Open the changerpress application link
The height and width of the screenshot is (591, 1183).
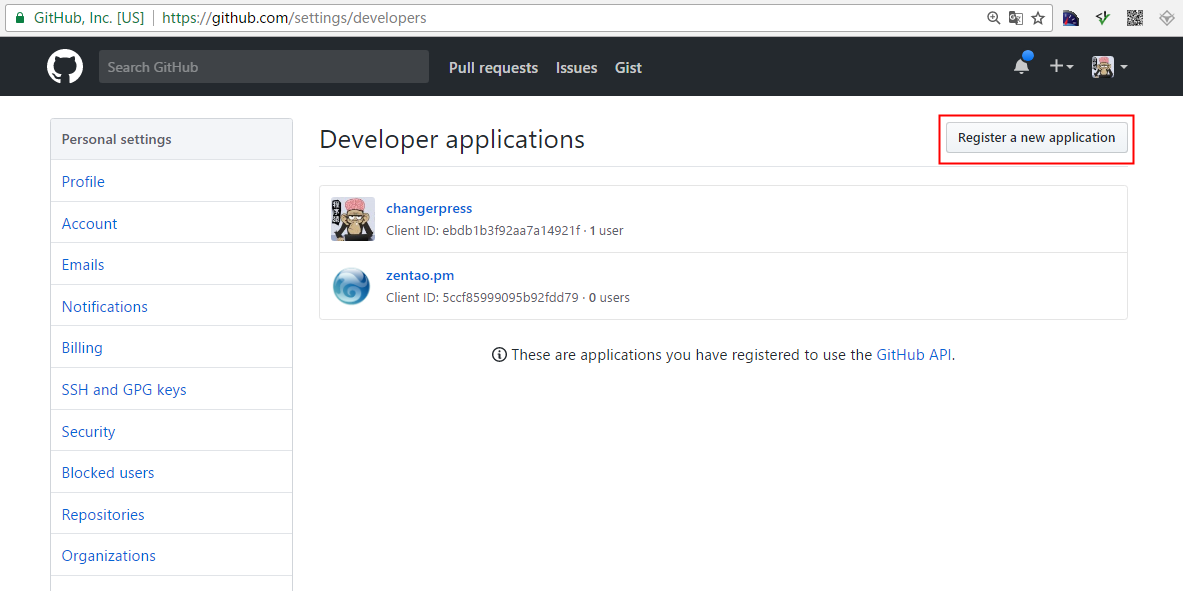pyautogui.click(x=429, y=209)
